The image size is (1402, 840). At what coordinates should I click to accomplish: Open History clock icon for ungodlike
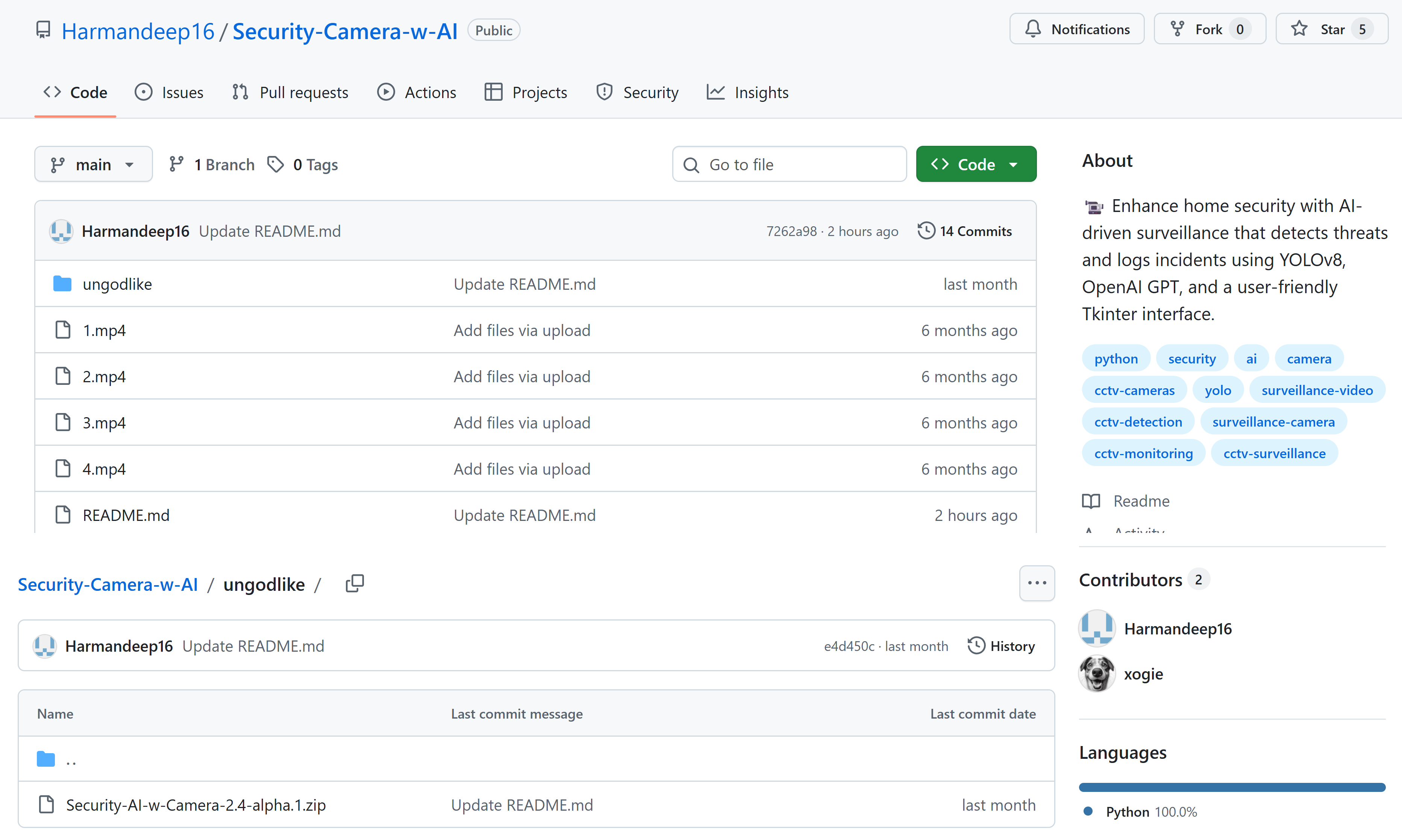click(x=976, y=646)
